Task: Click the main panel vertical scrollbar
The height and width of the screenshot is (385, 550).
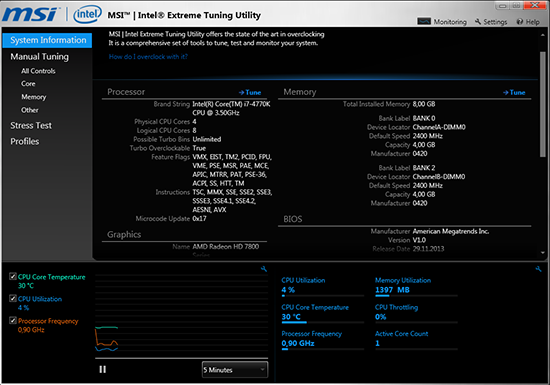Action: pos(543,104)
